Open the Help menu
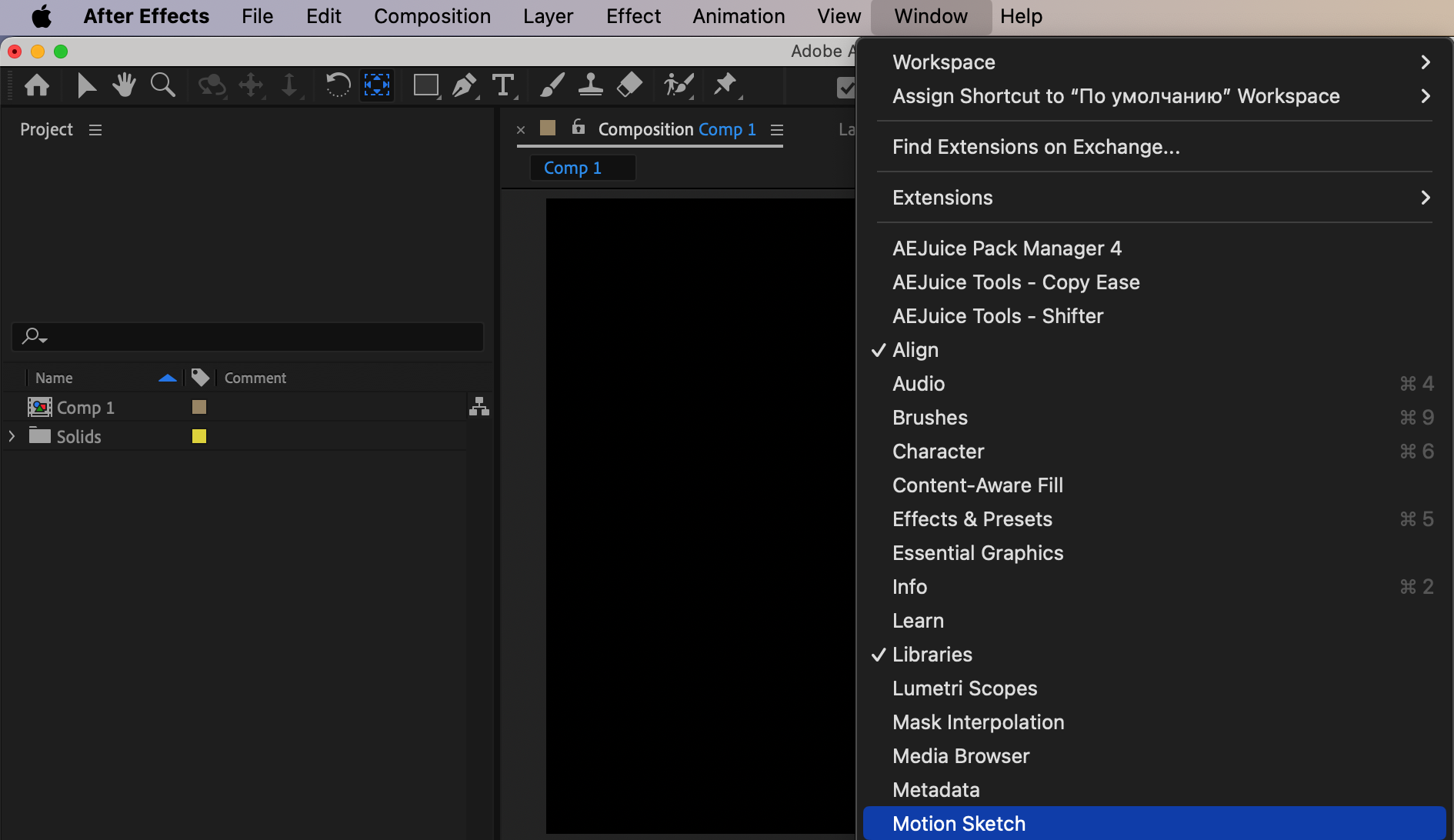The height and width of the screenshot is (840, 1454). [1021, 16]
